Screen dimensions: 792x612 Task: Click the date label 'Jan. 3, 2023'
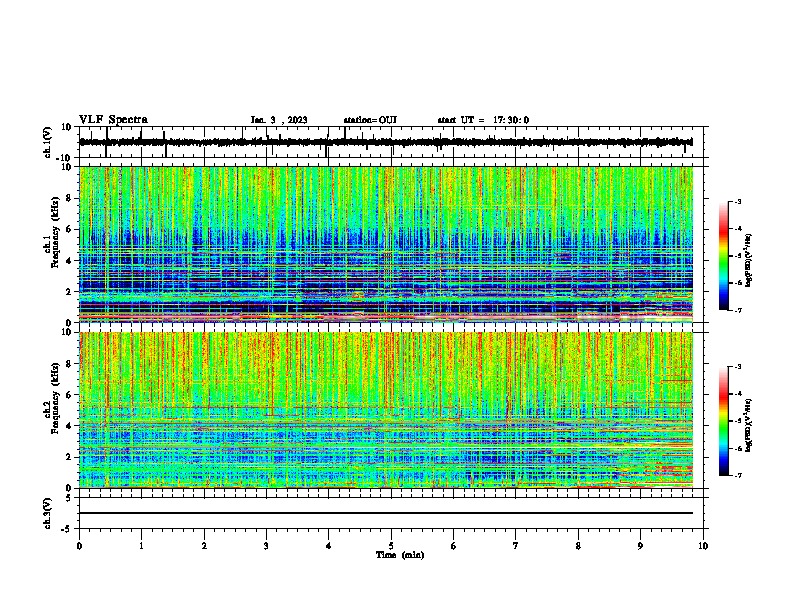pyautogui.click(x=279, y=120)
